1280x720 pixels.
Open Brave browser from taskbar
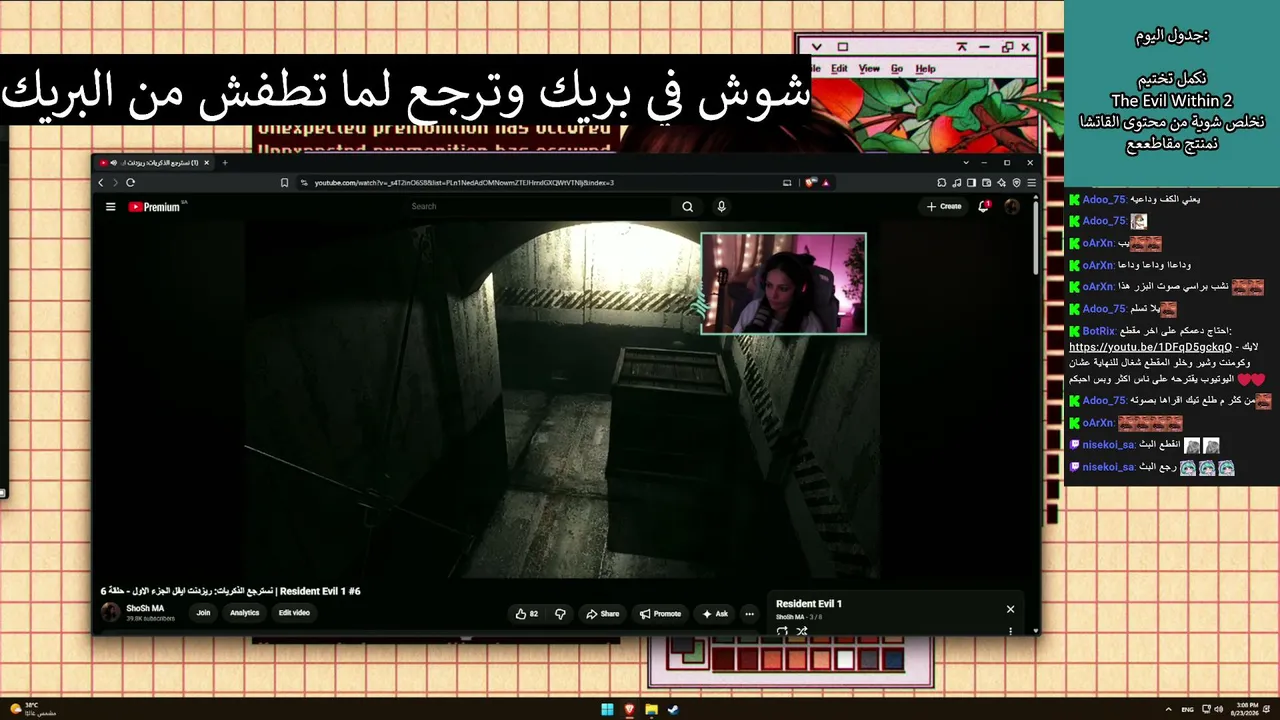(x=629, y=710)
